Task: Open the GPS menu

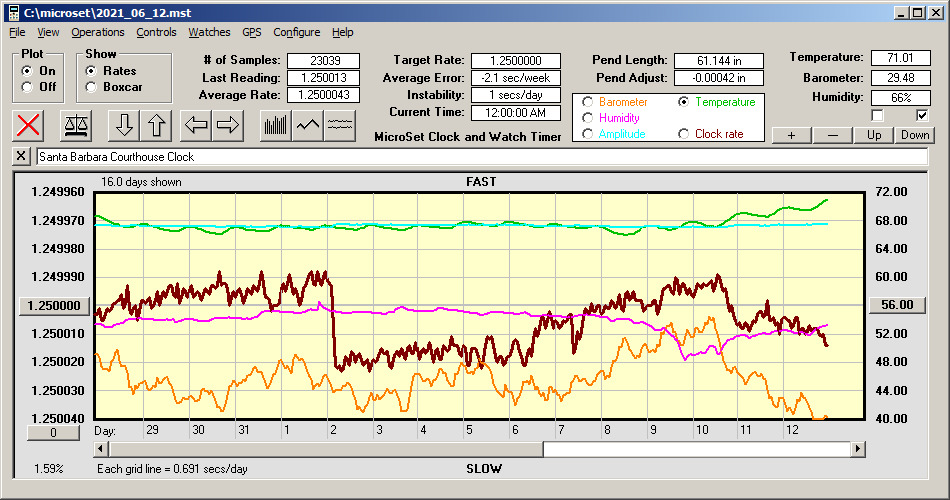Action: (x=251, y=32)
